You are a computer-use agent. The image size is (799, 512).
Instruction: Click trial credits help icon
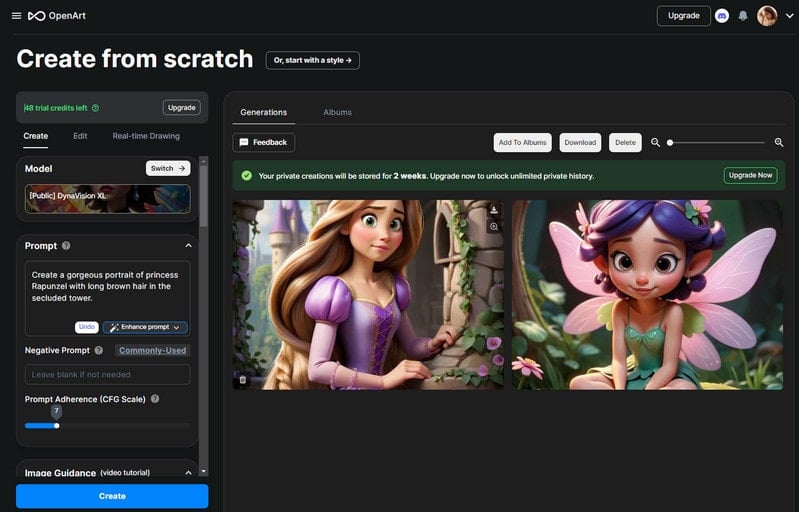tap(95, 108)
